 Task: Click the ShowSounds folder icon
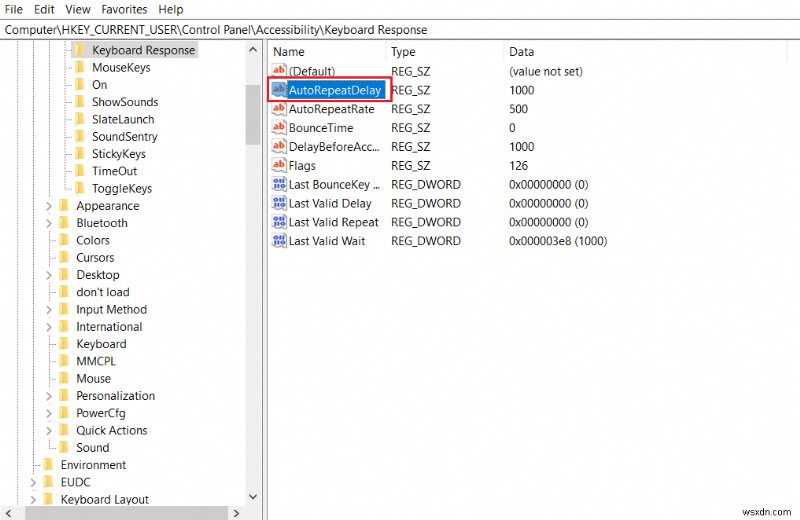(x=80, y=102)
